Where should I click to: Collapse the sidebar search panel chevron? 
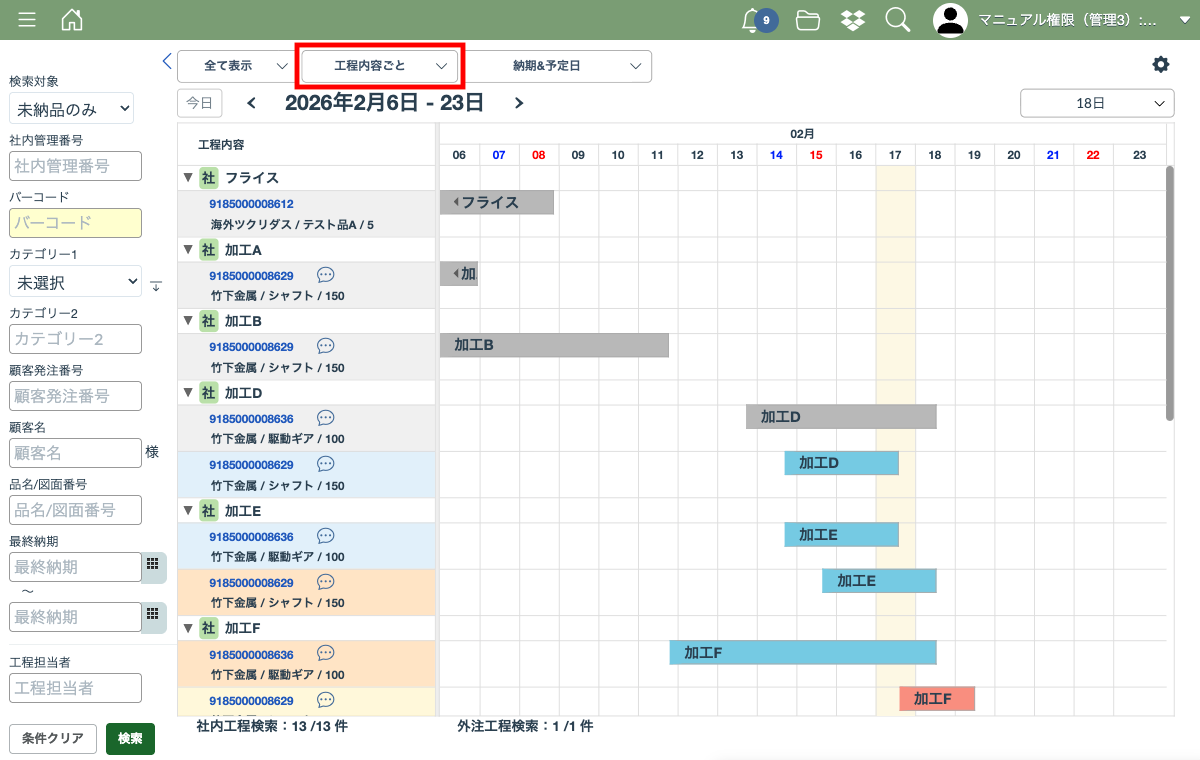167,61
